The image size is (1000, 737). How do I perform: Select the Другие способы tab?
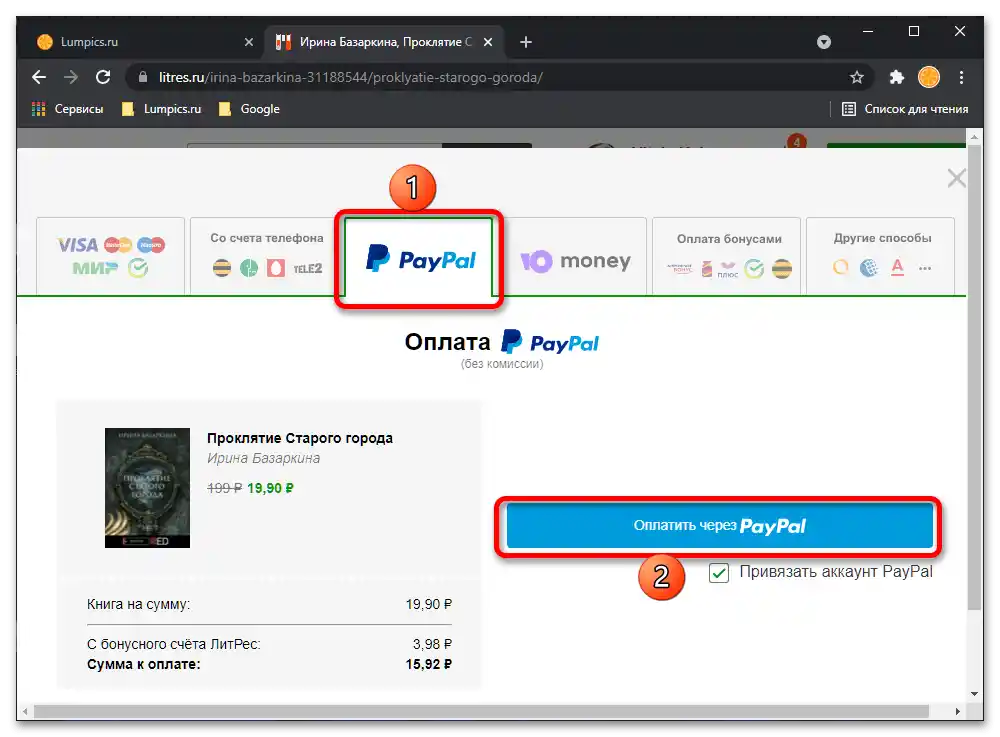pos(881,256)
